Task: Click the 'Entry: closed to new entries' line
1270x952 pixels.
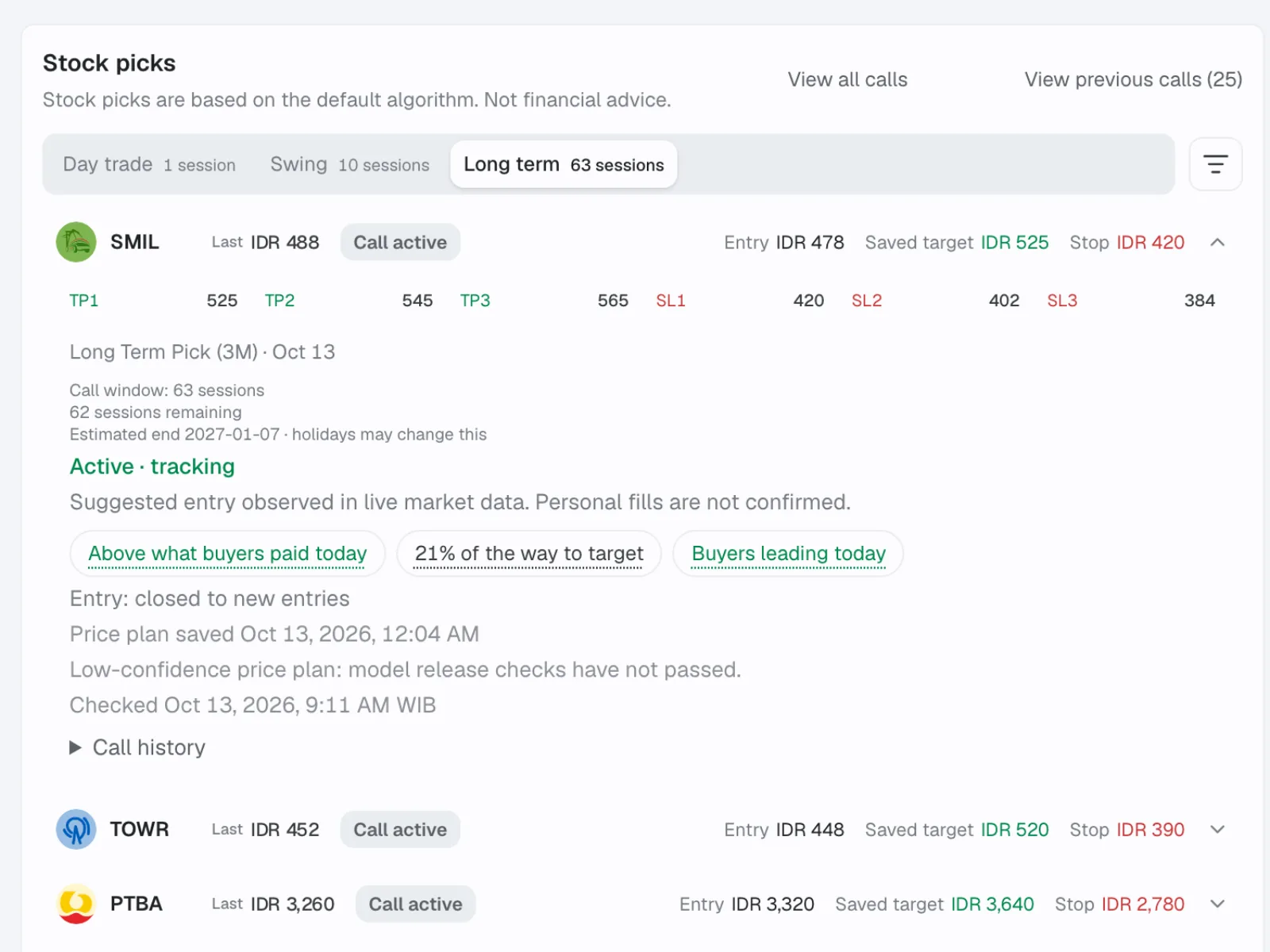Action: (x=210, y=598)
